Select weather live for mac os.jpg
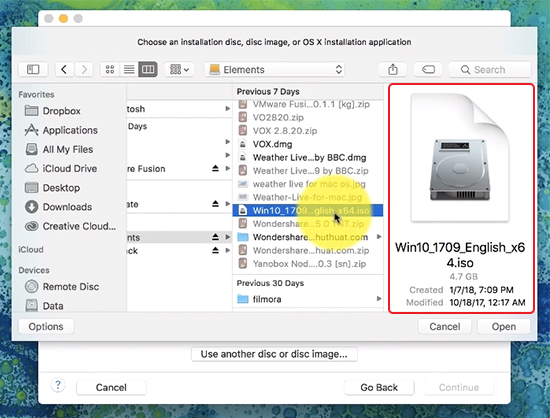 point(308,184)
